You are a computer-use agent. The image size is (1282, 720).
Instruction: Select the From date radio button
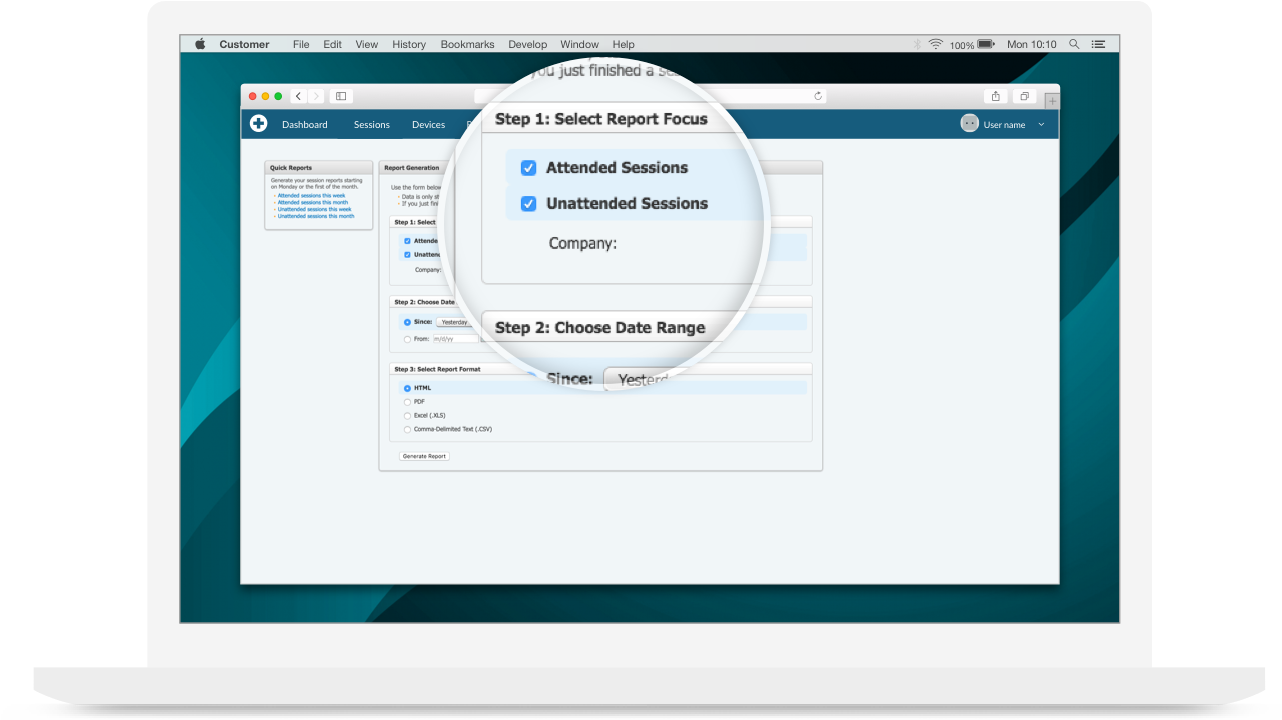(407, 339)
